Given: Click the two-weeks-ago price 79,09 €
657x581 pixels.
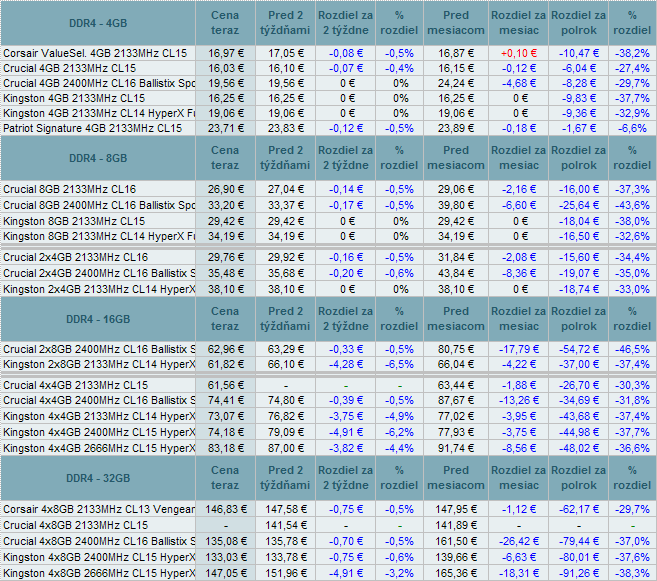Looking at the screenshot, I should pos(286,432).
